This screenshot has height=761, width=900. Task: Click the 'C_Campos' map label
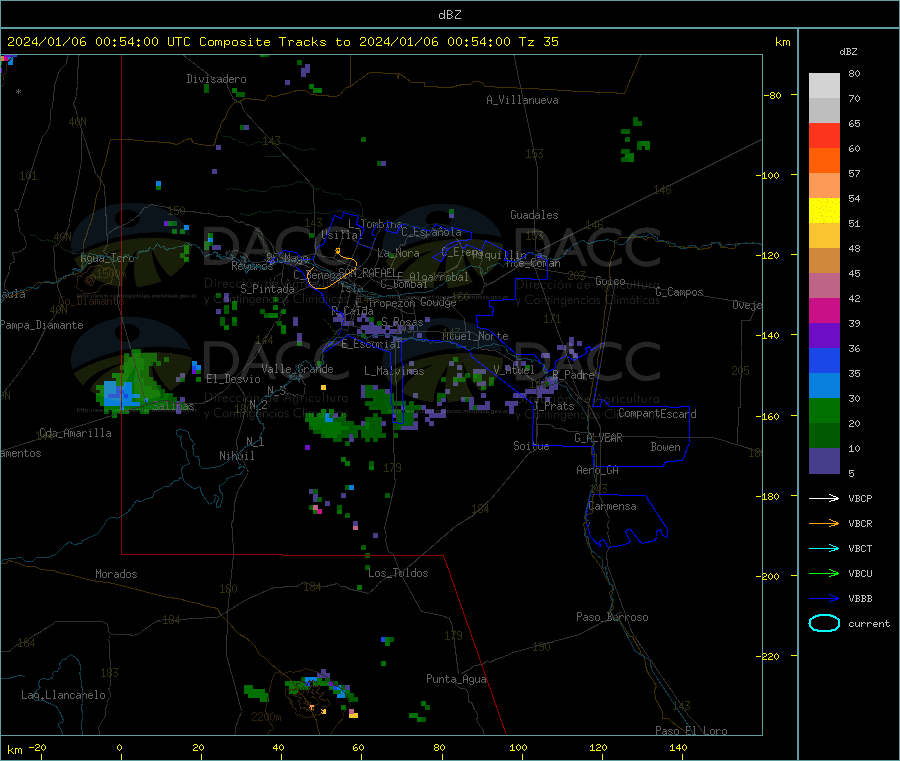coord(679,292)
